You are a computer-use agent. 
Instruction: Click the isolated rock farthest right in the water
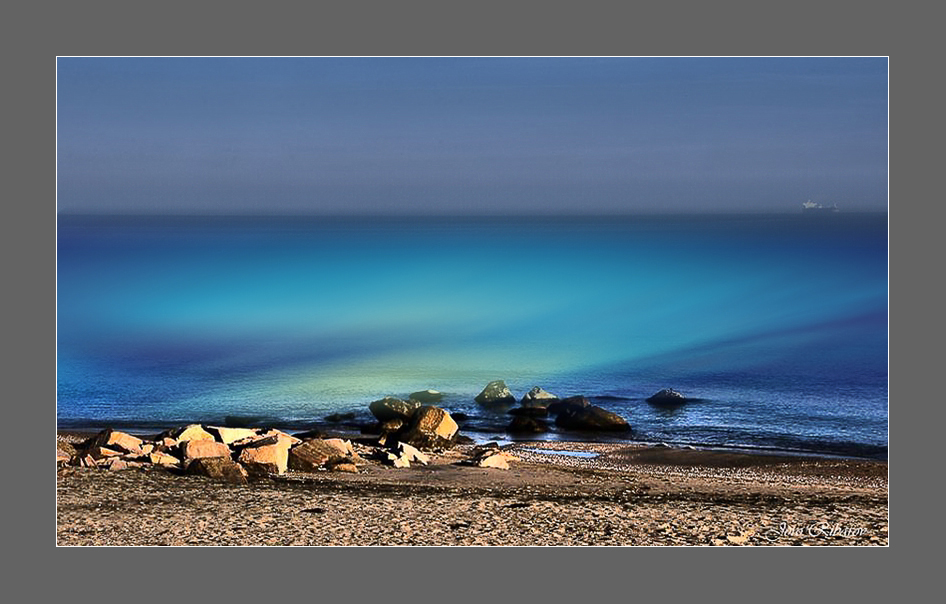(666, 397)
